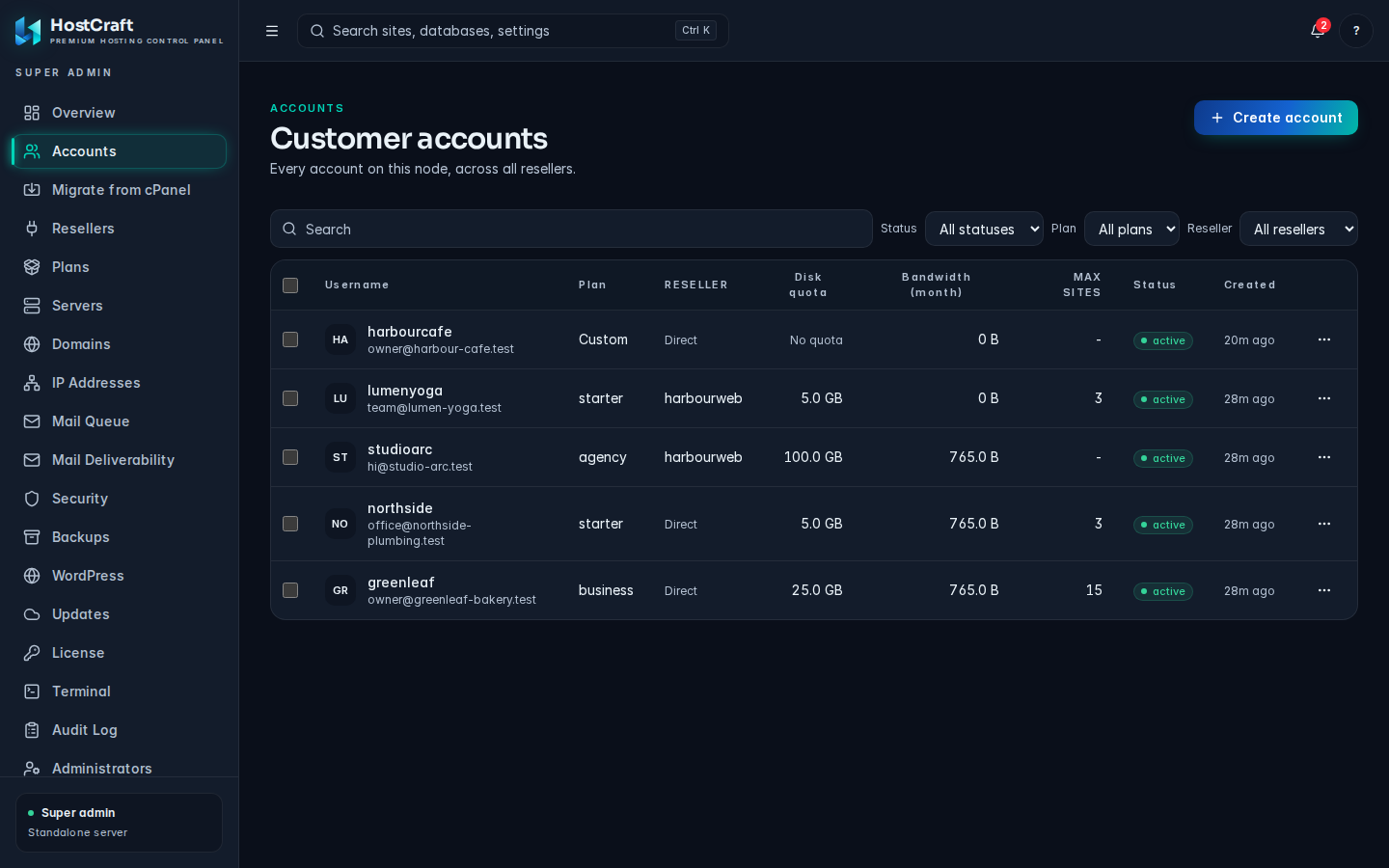Open the Accounts sidebar menu item
This screenshot has width=1389, height=868.
[x=120, y=151]
